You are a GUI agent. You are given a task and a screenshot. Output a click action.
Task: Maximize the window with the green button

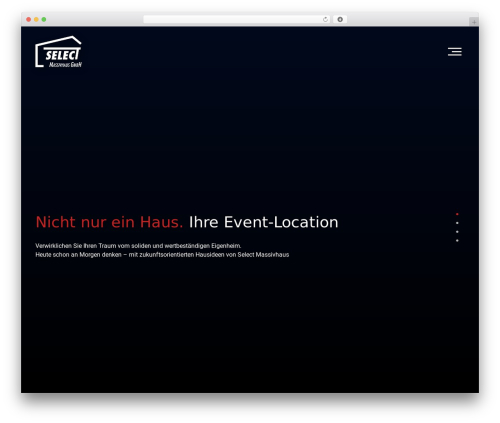[x=44, y=19]
